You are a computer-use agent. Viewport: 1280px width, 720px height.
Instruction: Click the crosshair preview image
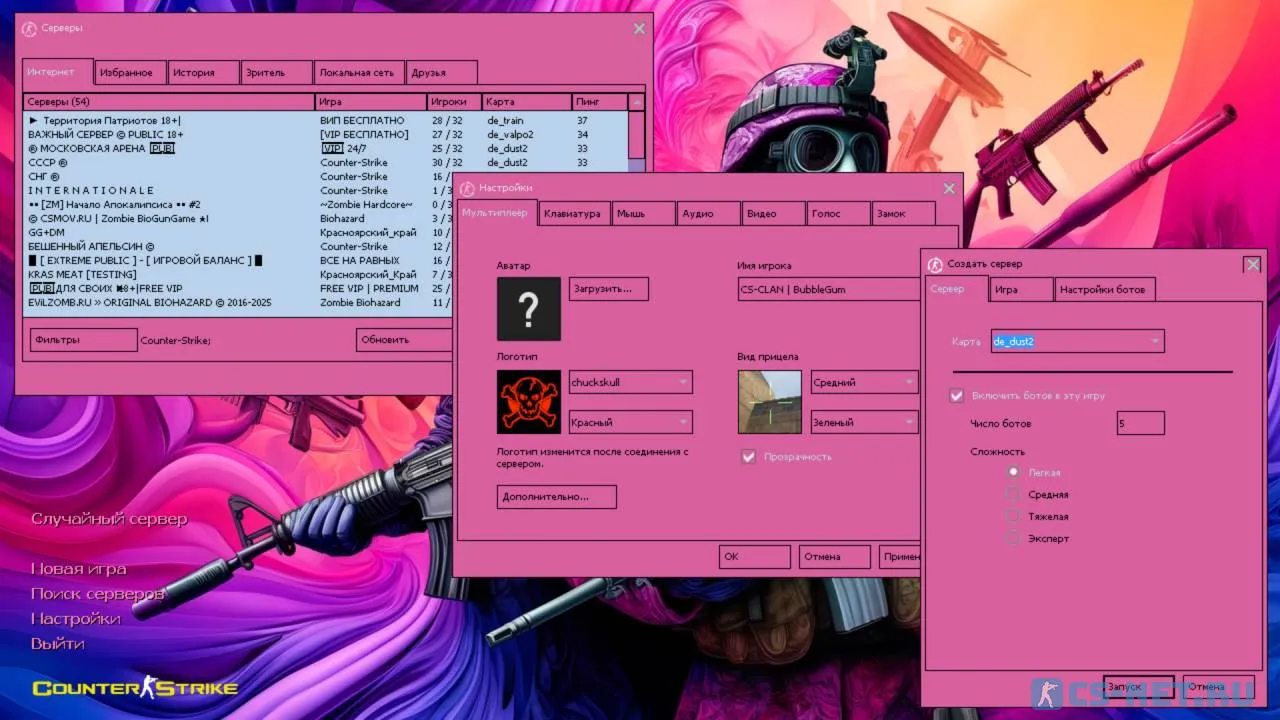click(770, 402)
